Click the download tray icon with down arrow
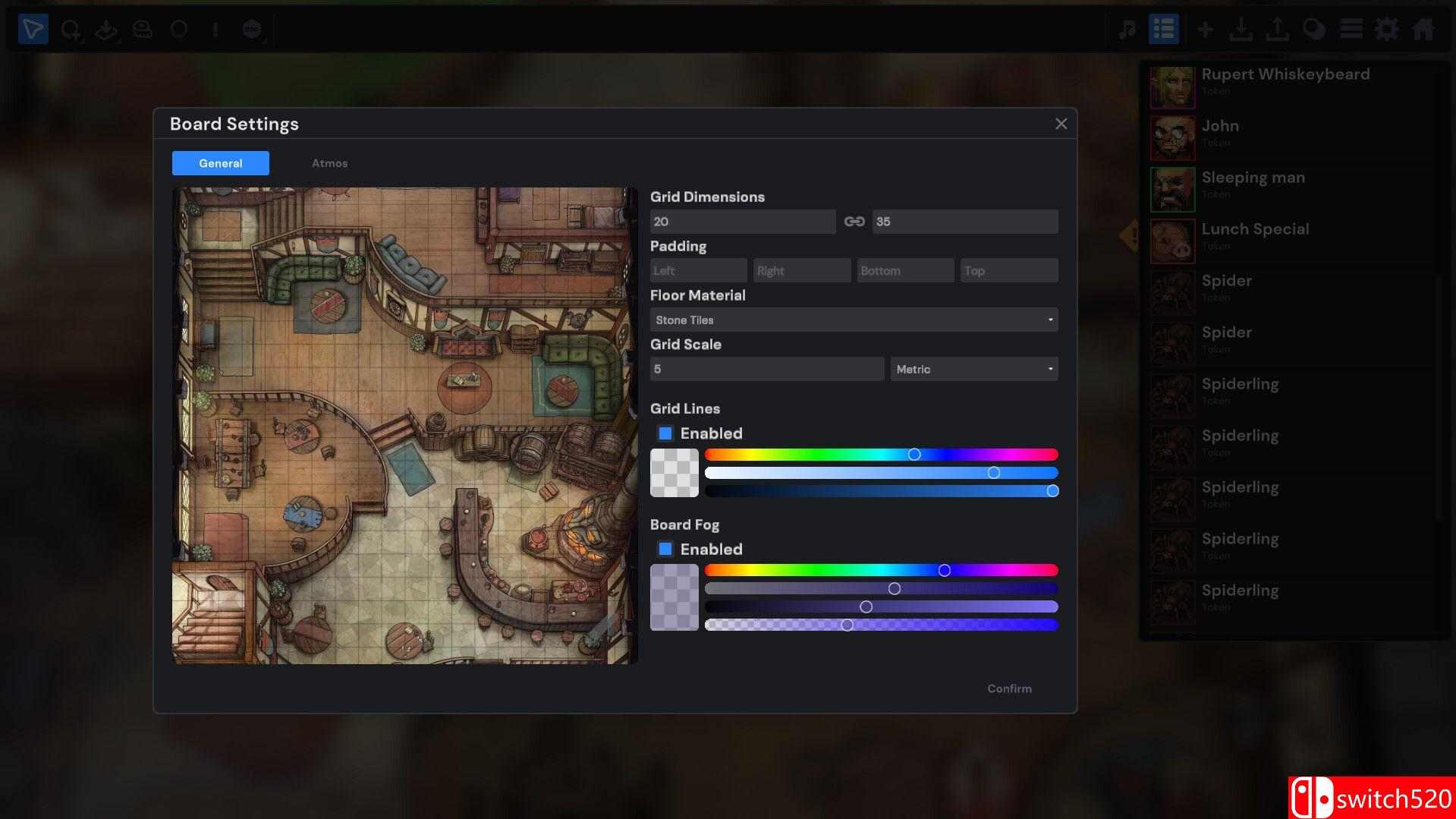The height and width of the screenshot is (819, 1456). click(1241, 30)
